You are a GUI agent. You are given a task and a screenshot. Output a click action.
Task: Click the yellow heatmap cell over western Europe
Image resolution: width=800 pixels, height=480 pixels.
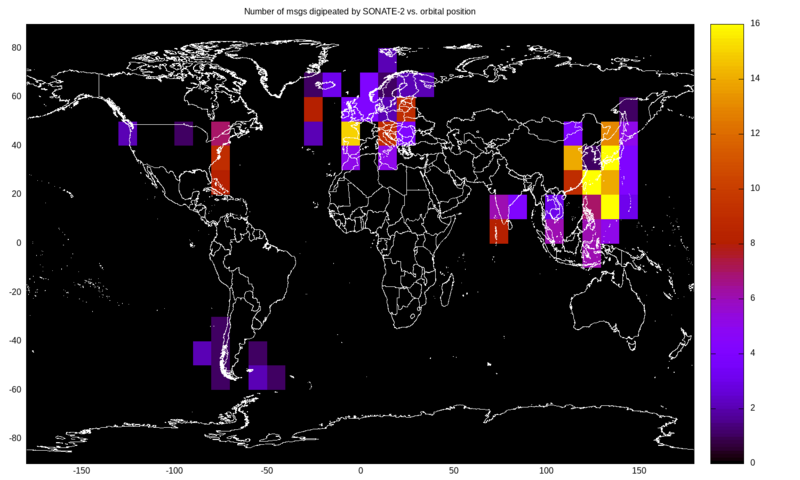[x=350, y=133]
